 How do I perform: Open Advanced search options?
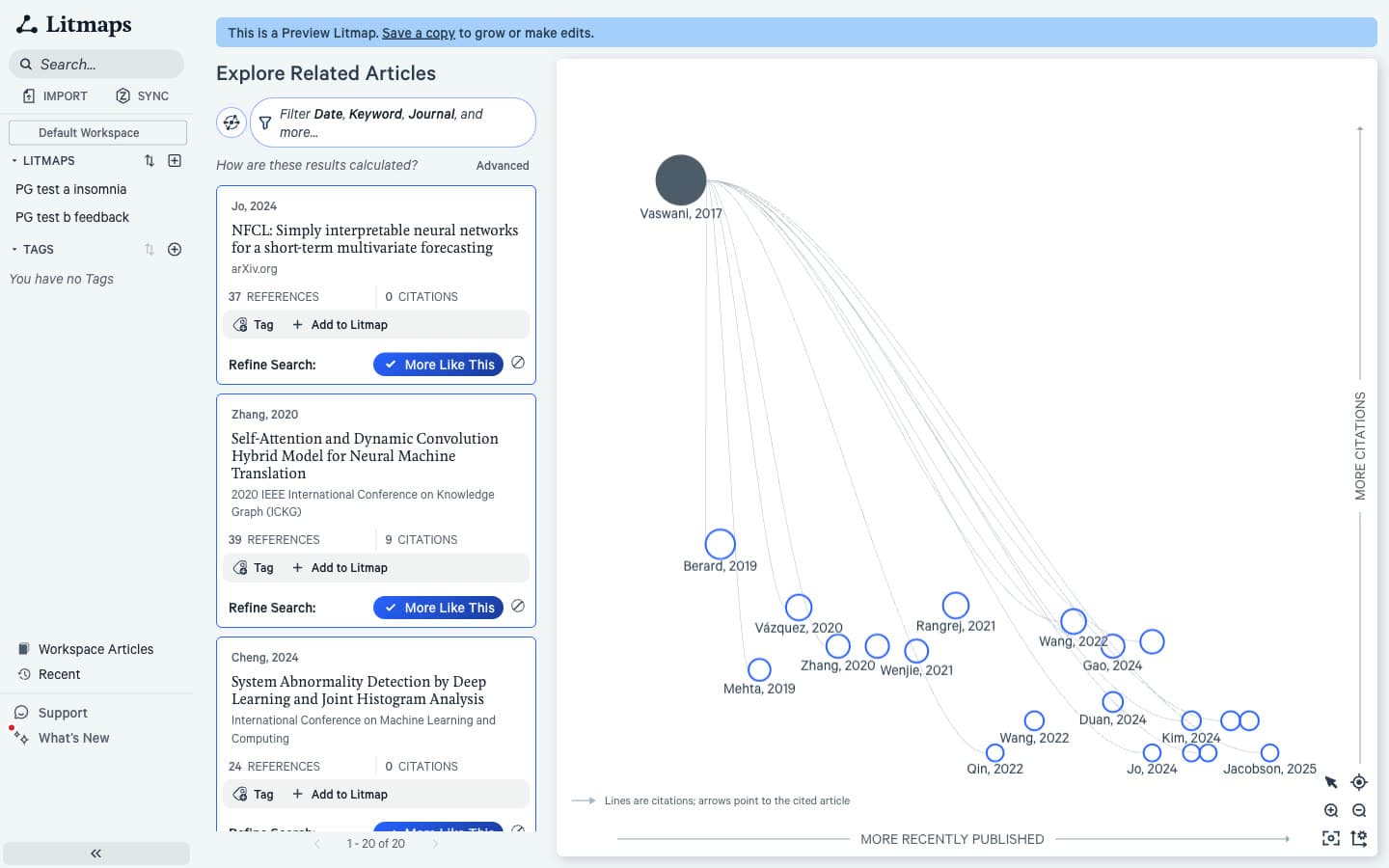point(503,166)
